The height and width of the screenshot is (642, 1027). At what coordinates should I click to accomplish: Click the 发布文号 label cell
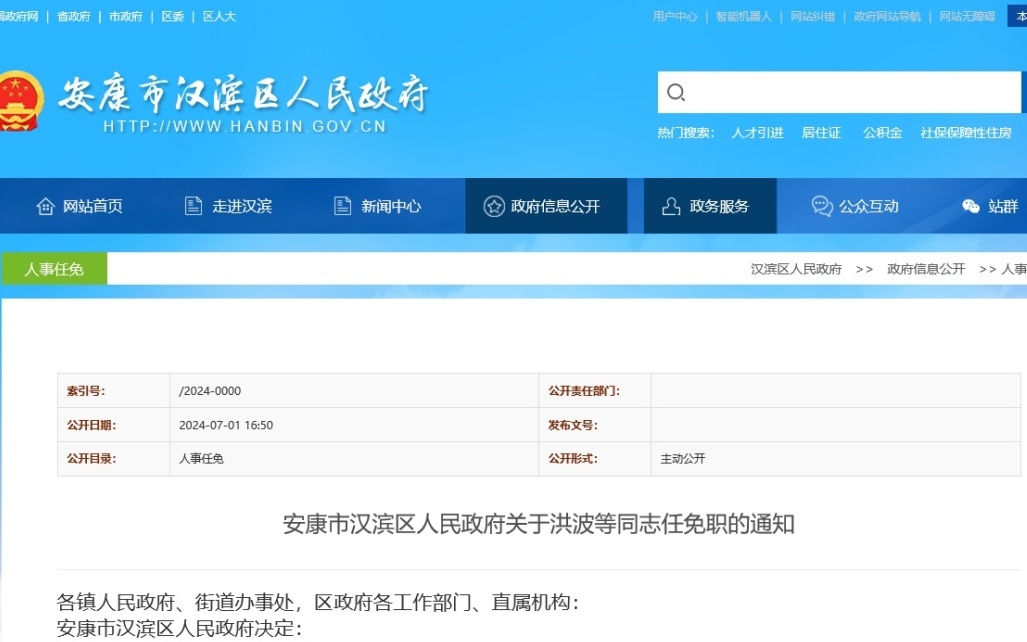pyautogui.click(x=595, y=425)
